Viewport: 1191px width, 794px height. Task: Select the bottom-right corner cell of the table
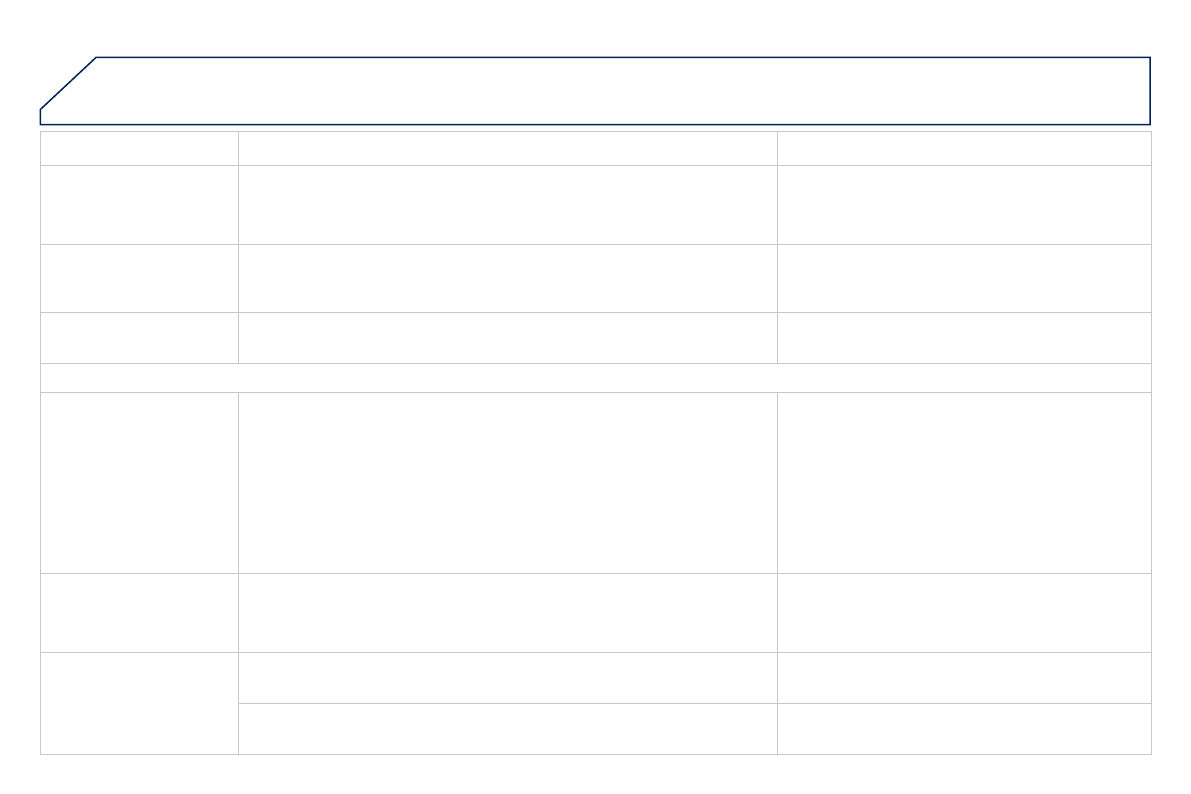(x=964, y=728)
